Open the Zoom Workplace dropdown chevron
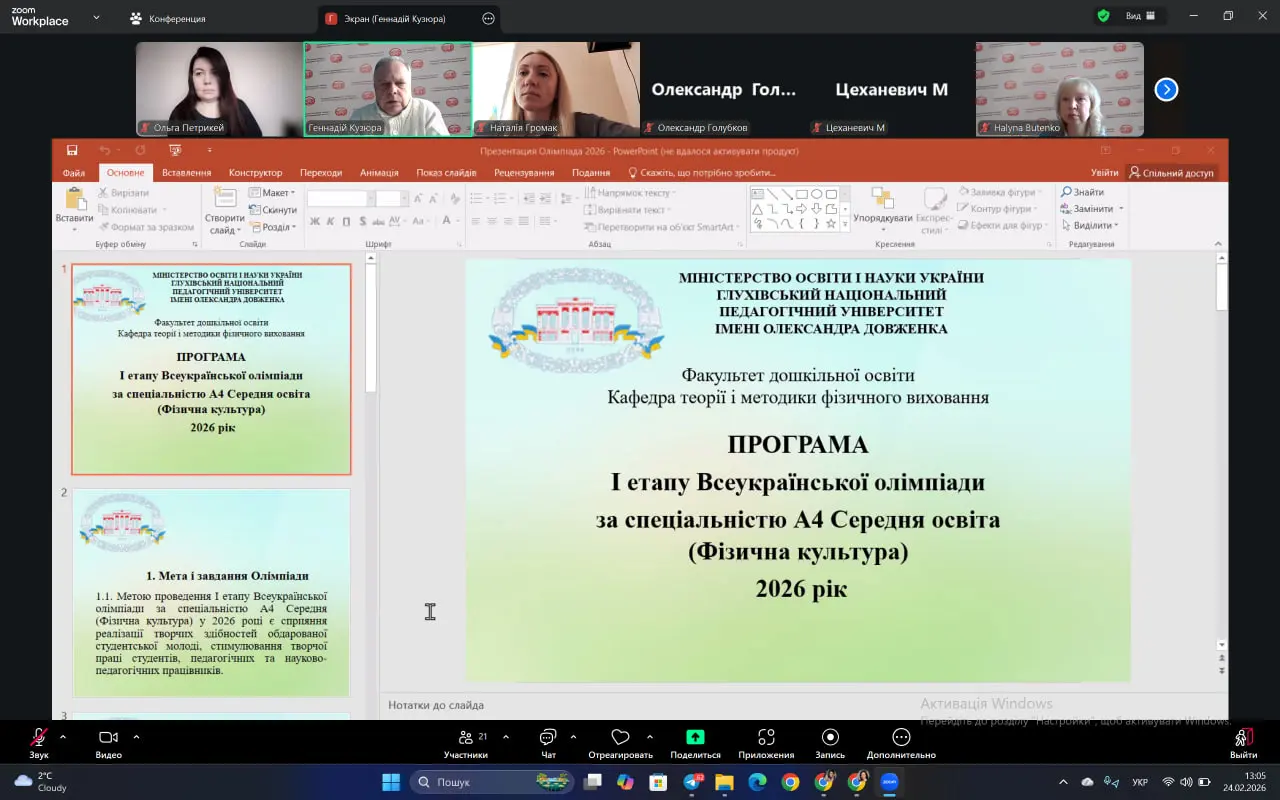Viewport: 1280px width, 800px height. [96, 18]
